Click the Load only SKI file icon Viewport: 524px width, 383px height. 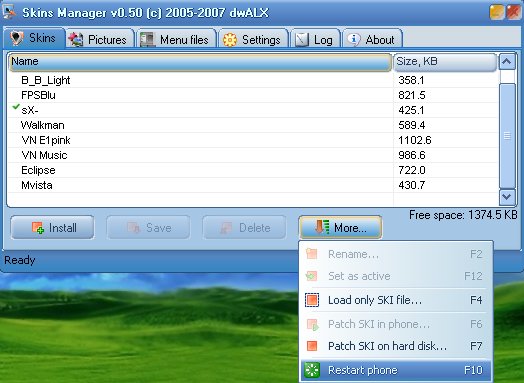[312, 300]
